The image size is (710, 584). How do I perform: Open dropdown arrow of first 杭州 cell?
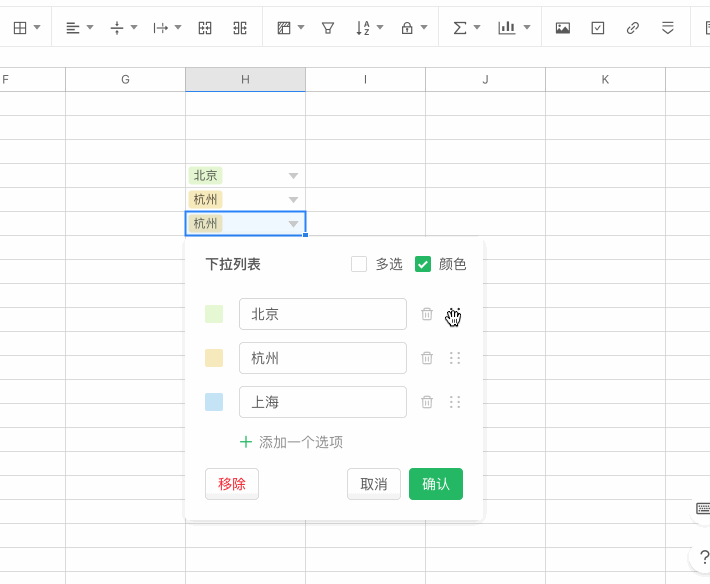pos(293,200)
